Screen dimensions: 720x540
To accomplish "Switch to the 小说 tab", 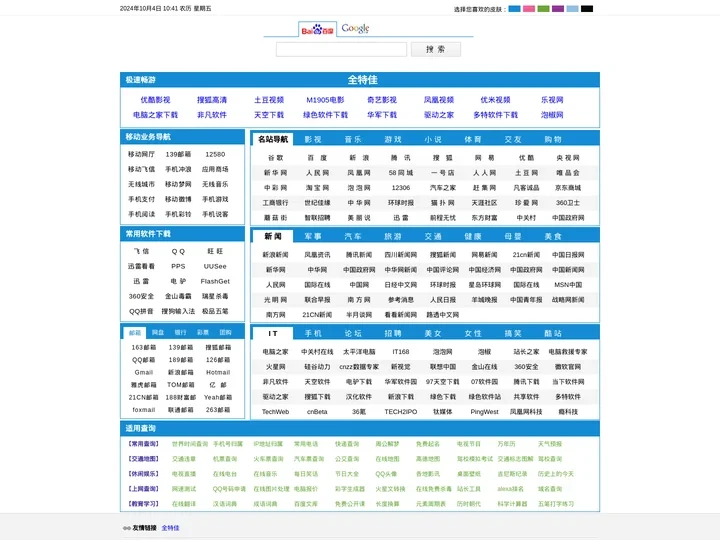I will (433, 139).
